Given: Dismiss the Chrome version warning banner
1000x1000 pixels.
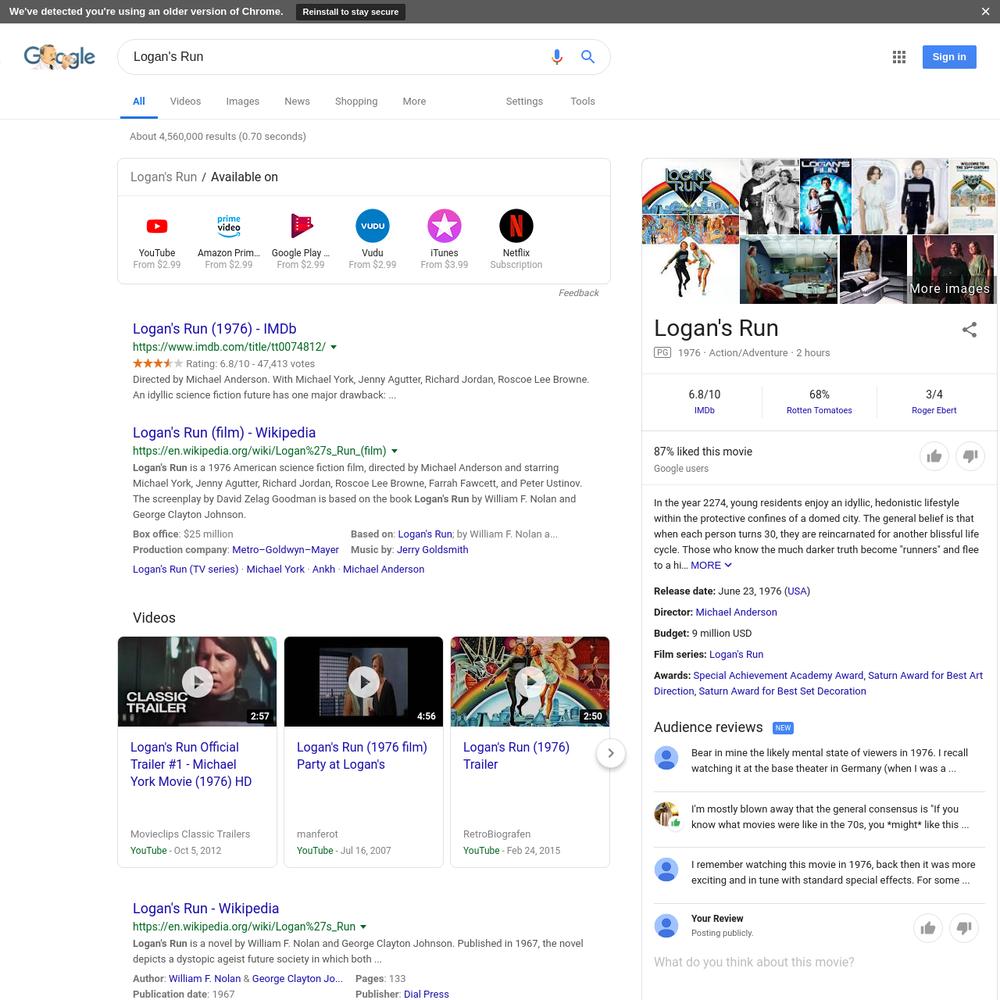Looking at the screenshot, I should [985, 11].
